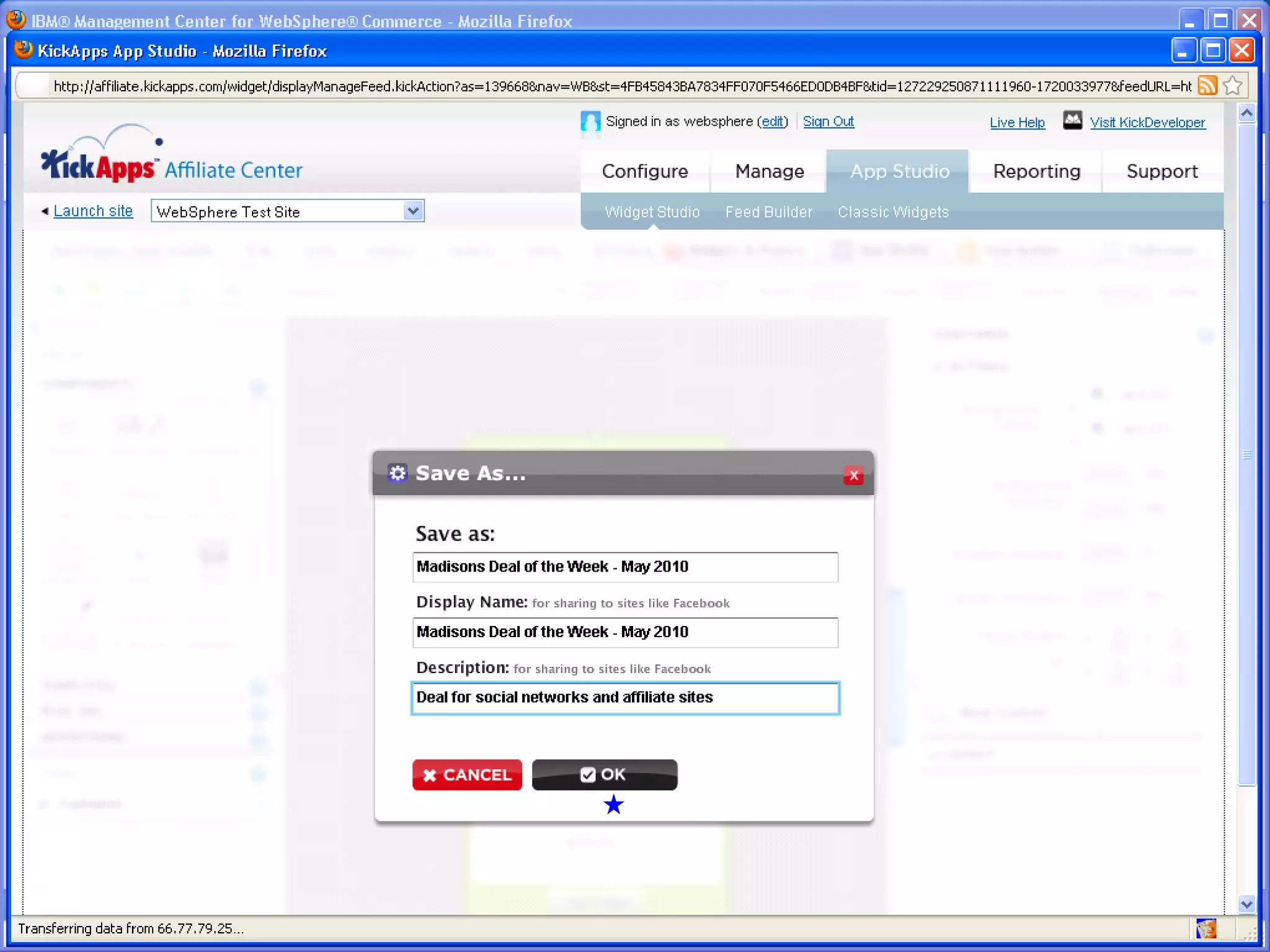This screenshot has height=952, width=1270.
Task: Click the RSS feed icon in address bar
Action: [x=1207, y=86]
